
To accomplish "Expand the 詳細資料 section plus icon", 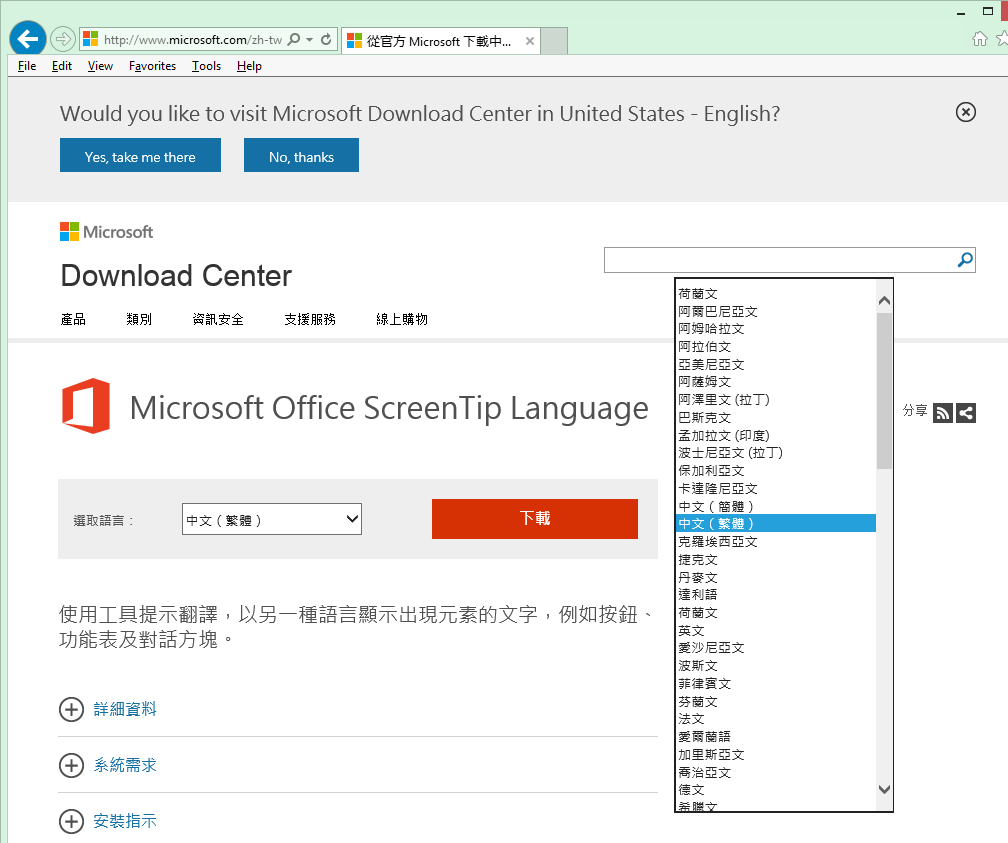I will pos(71,709).
